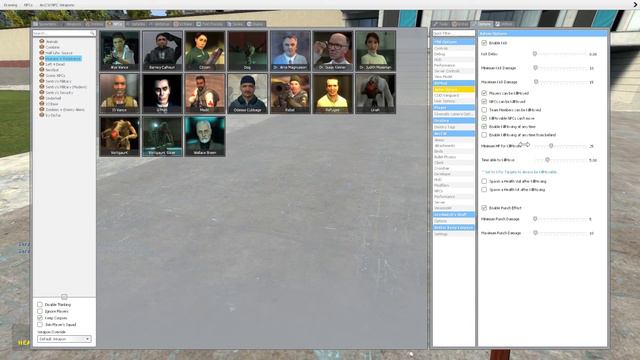Uncheck Keep Corpses checkbox
This screenshot has width=640, height=360.
coord(40,318)
